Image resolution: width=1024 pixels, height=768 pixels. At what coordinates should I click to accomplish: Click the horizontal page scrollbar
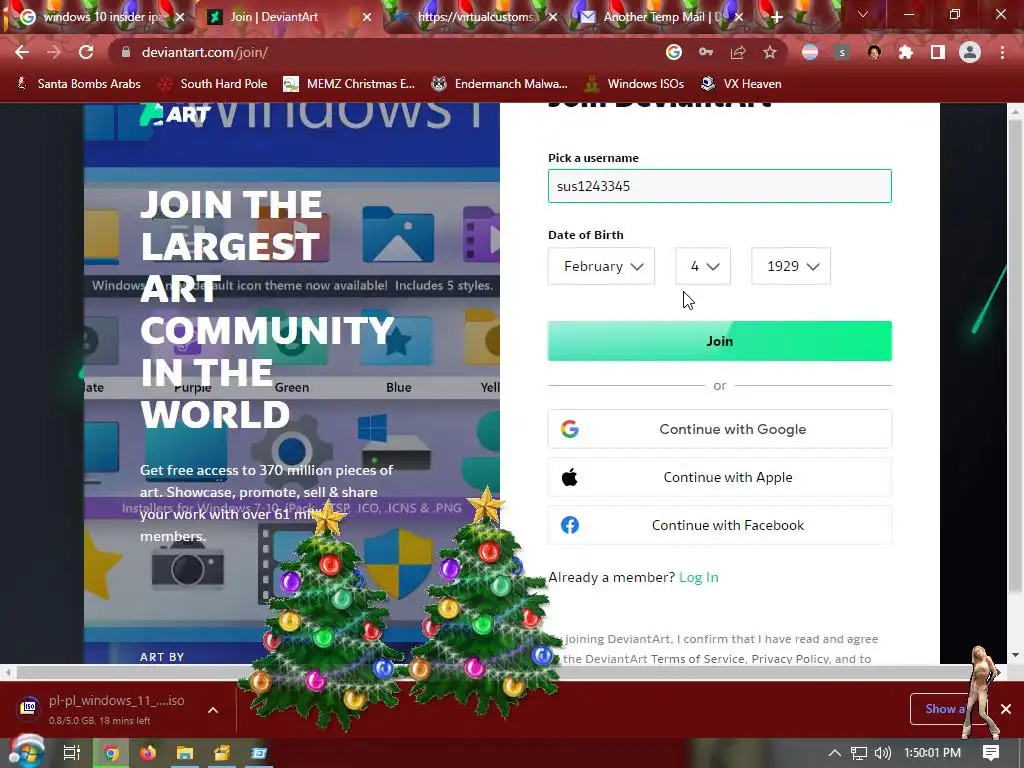pyautogui.click(x=502, y=672)
